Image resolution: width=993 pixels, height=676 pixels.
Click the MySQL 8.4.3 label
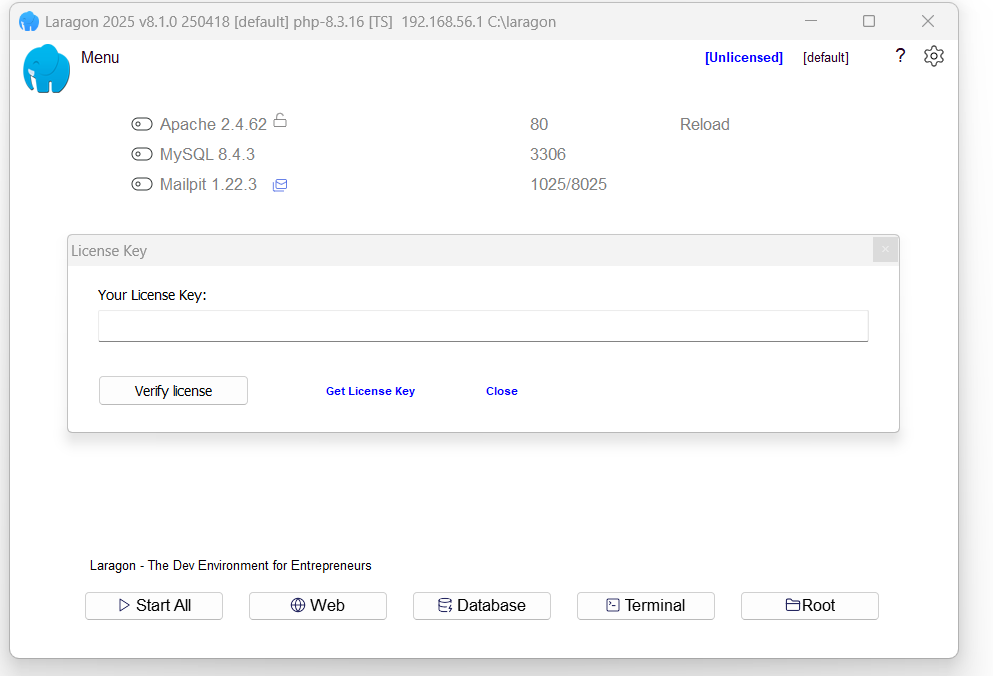click(x=207, y=154)
